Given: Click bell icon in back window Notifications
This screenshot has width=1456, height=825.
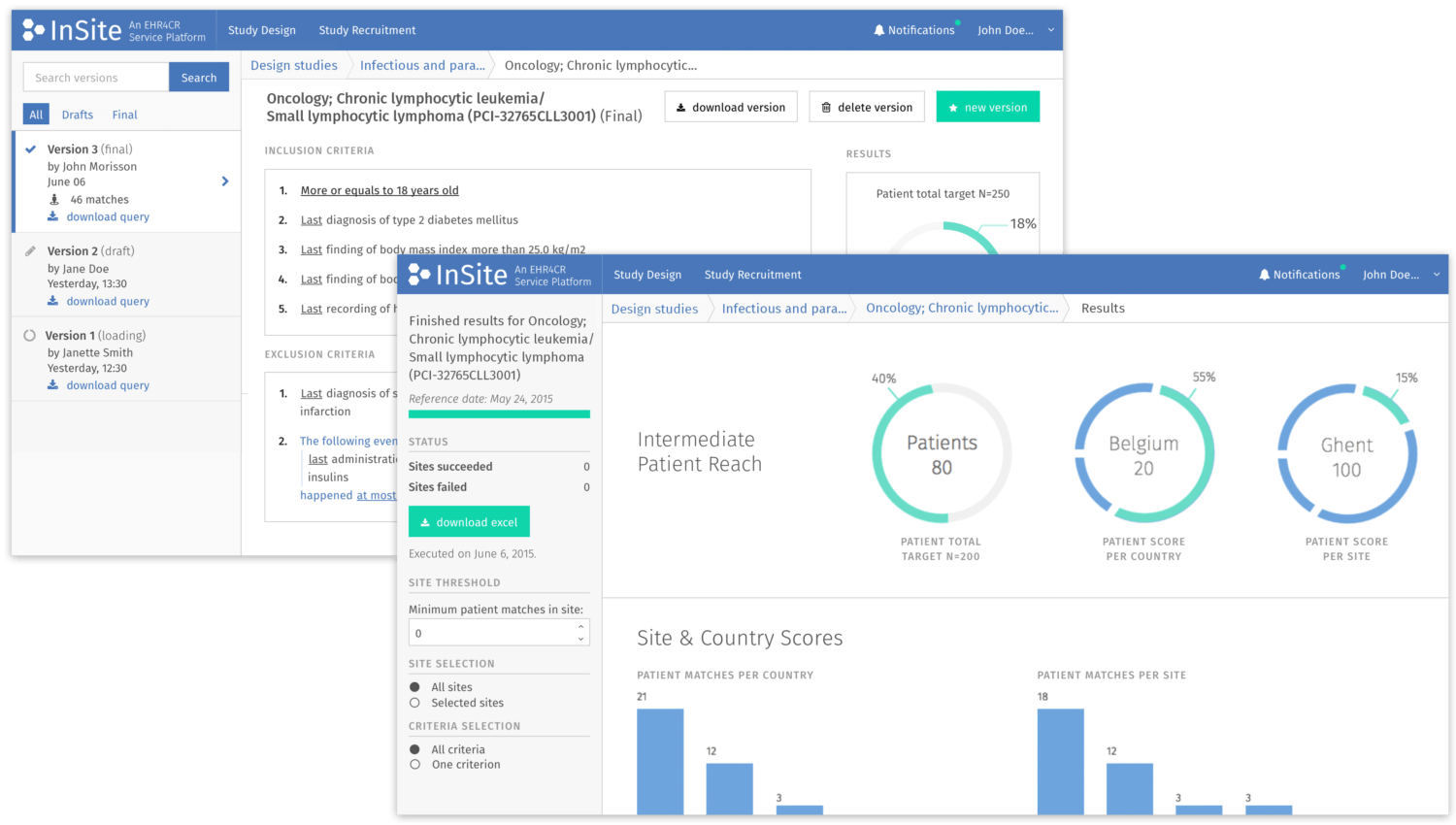Looking at the screenshot, I should click(879, 30).
